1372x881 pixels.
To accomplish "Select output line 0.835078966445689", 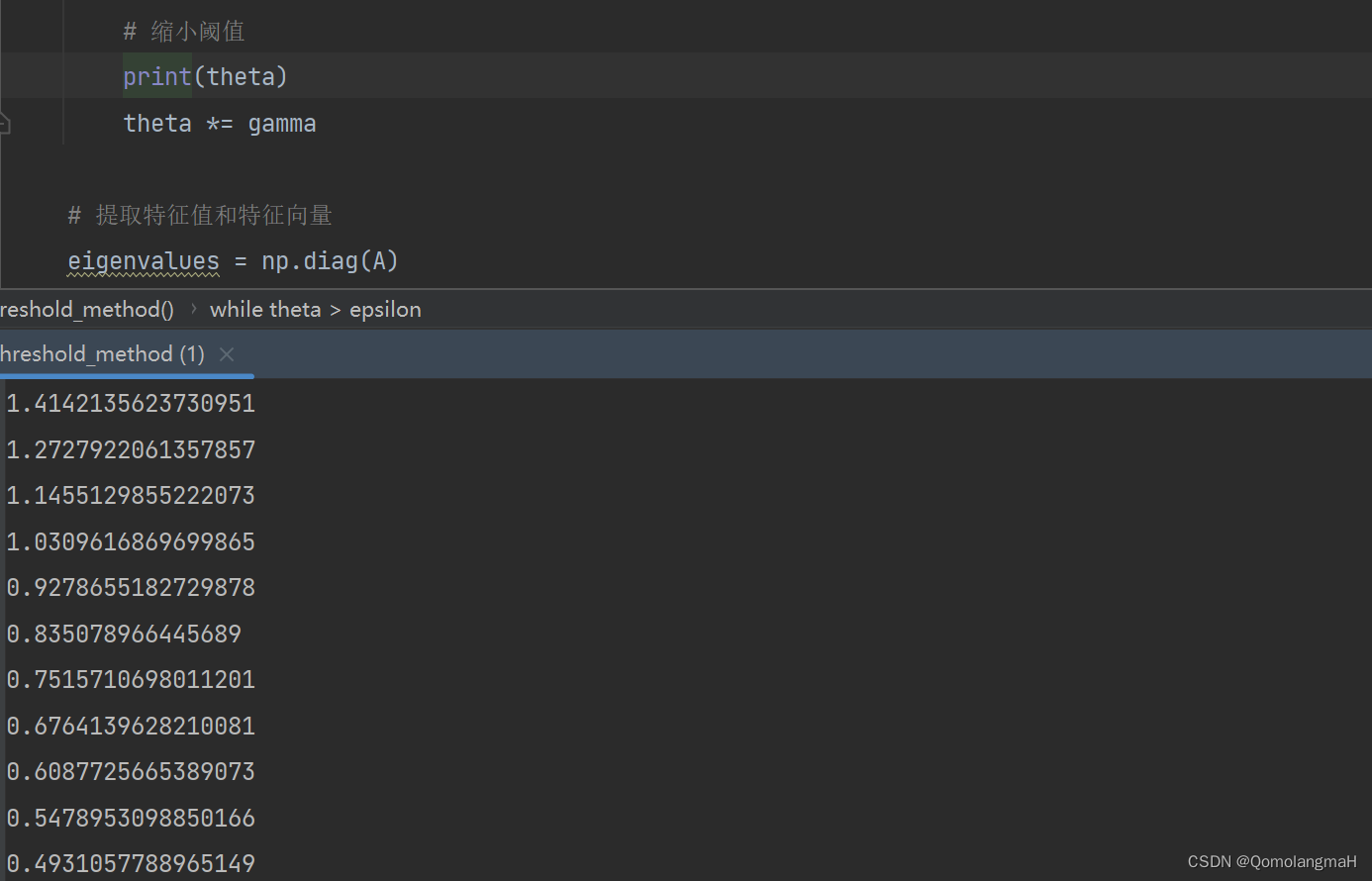I will click(x=124, y=634).
